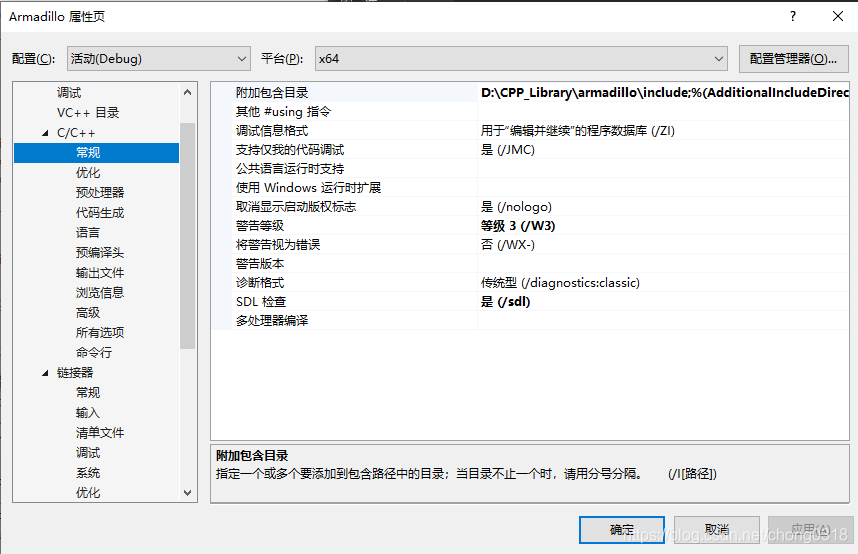Close the Armadillo 属性页 dialog
This screenshot has height=554, width=858.
pos(838,16)
